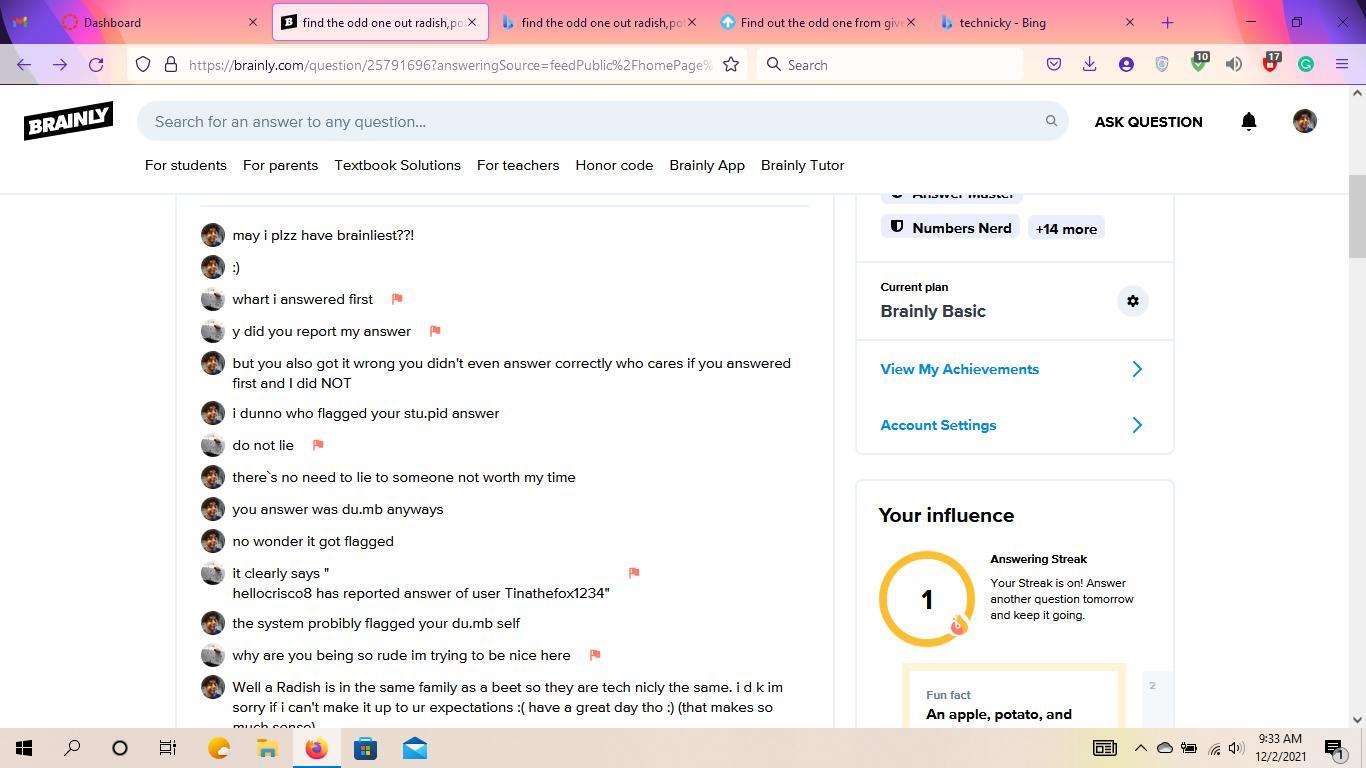This screenshot has height=768, width=1366.
Task: Open the Windows notification center
Action: pyautogui.click(x=1334, y=748)
